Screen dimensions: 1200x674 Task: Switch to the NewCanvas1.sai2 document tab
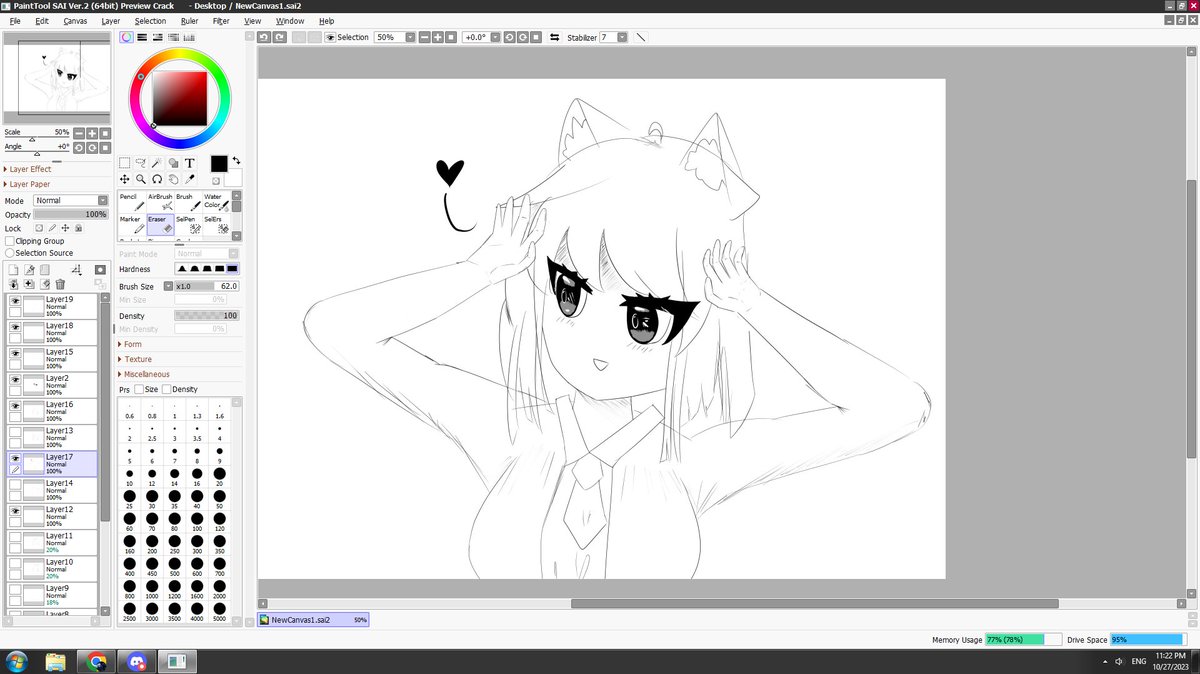[313, 620]
